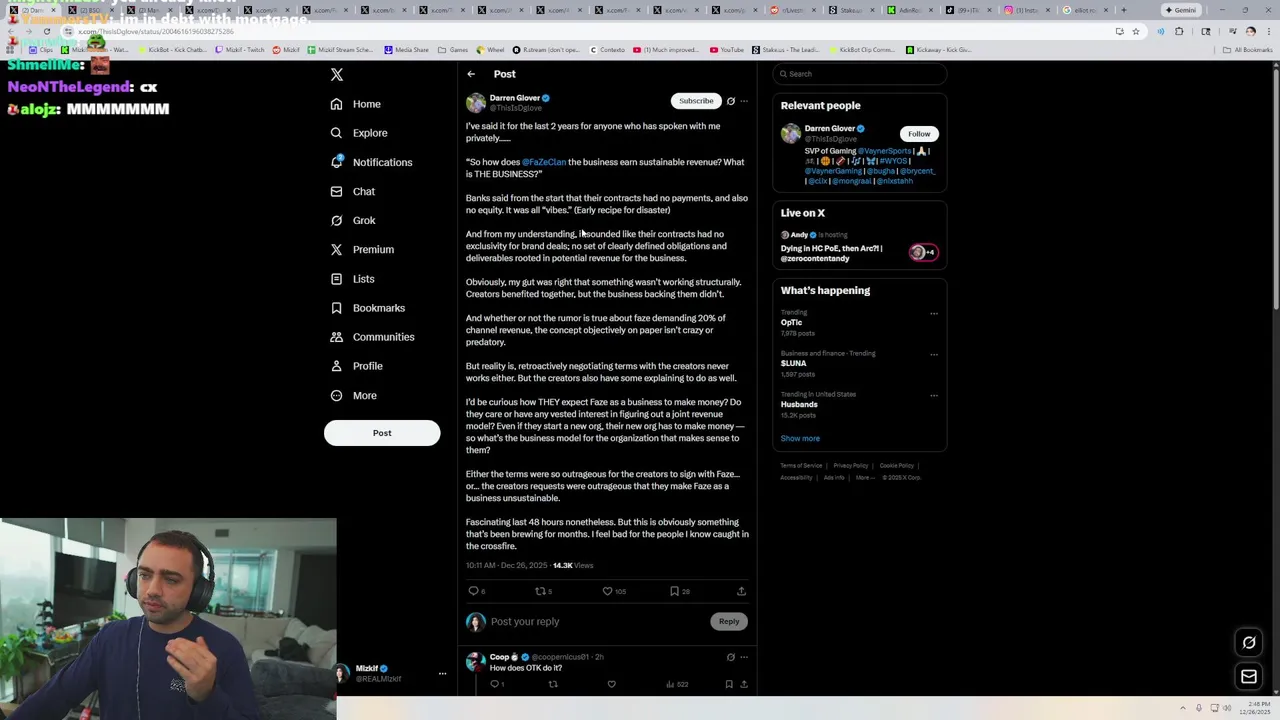This screenshot has height=720, width=1280.
Task: Open three-dot menu on Coop's reply
Action: [744, 657]
